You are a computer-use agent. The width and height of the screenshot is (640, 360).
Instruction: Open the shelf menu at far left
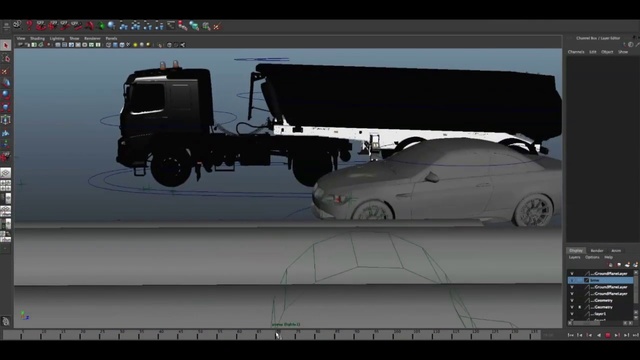[x=6, y=26]
